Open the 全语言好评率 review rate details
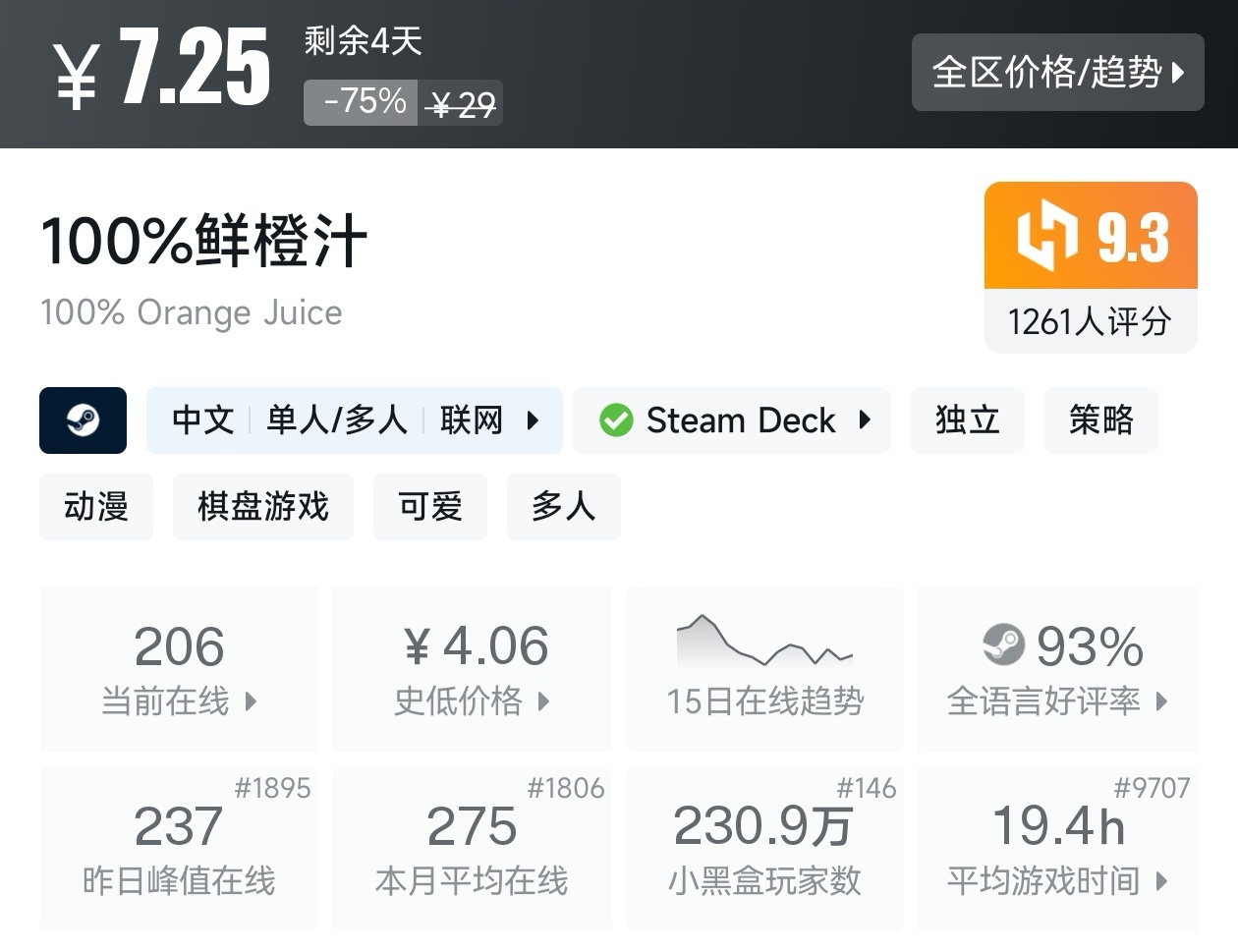1238x952 pixels. pyautogui.click(x=1057, y=701)
